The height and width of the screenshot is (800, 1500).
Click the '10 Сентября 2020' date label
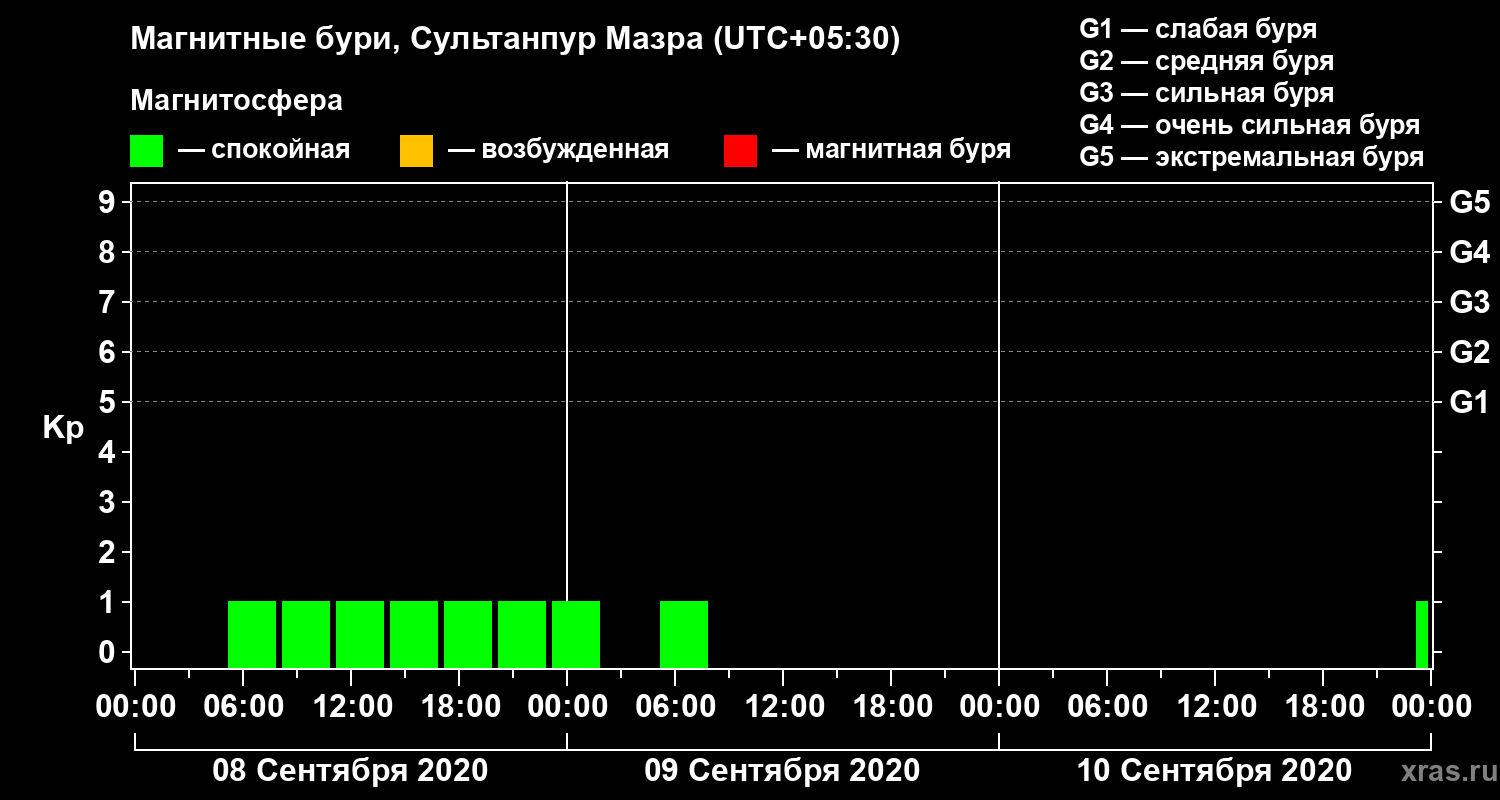(x=1214, y=771)
